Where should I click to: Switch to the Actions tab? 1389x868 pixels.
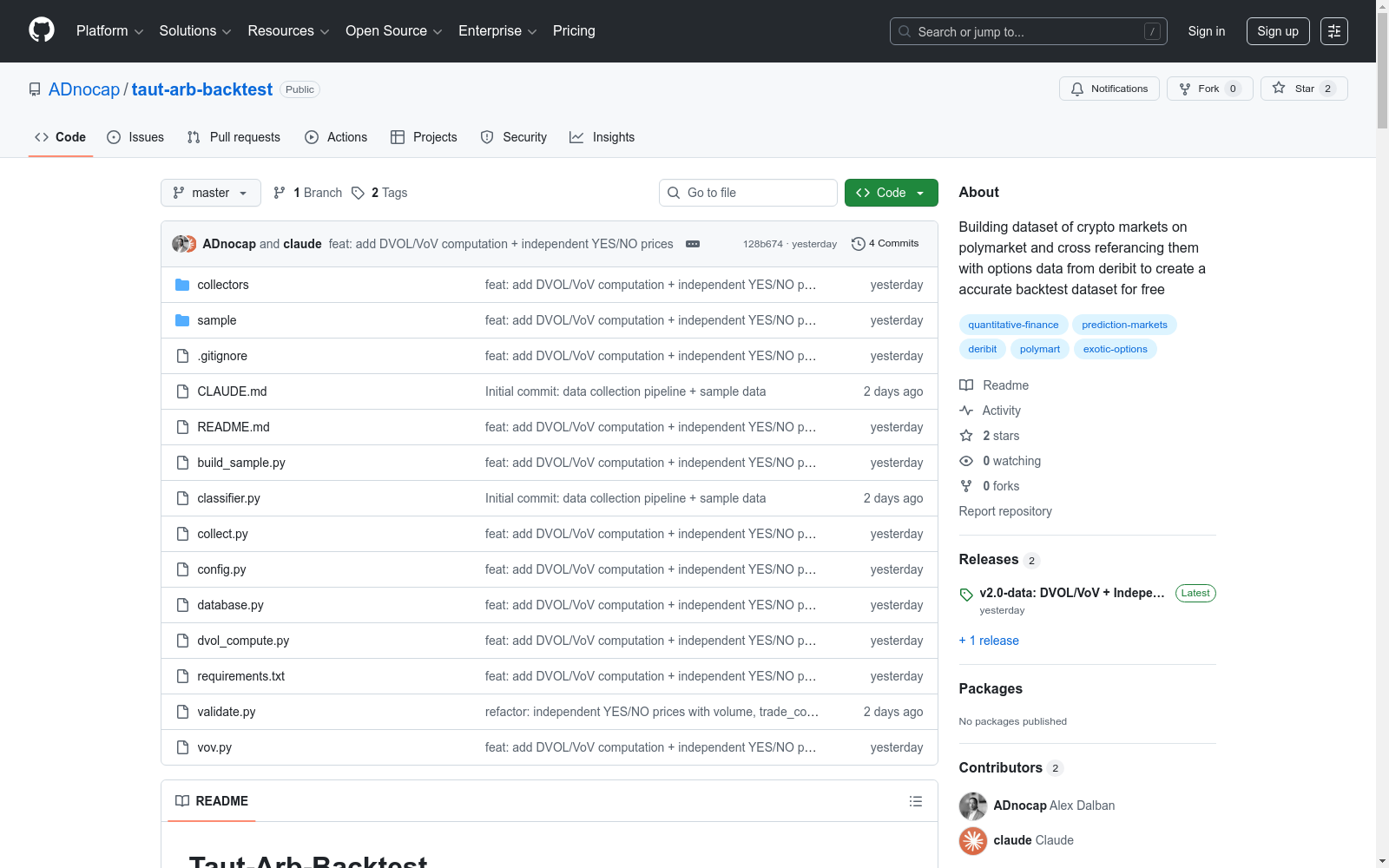336,137
